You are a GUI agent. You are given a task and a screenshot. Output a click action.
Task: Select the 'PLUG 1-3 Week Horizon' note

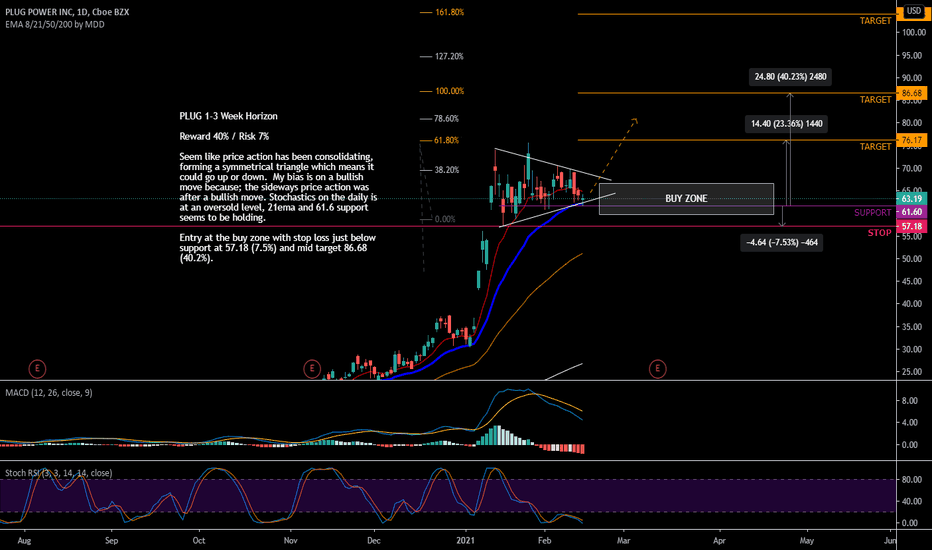tap(228, 116)
